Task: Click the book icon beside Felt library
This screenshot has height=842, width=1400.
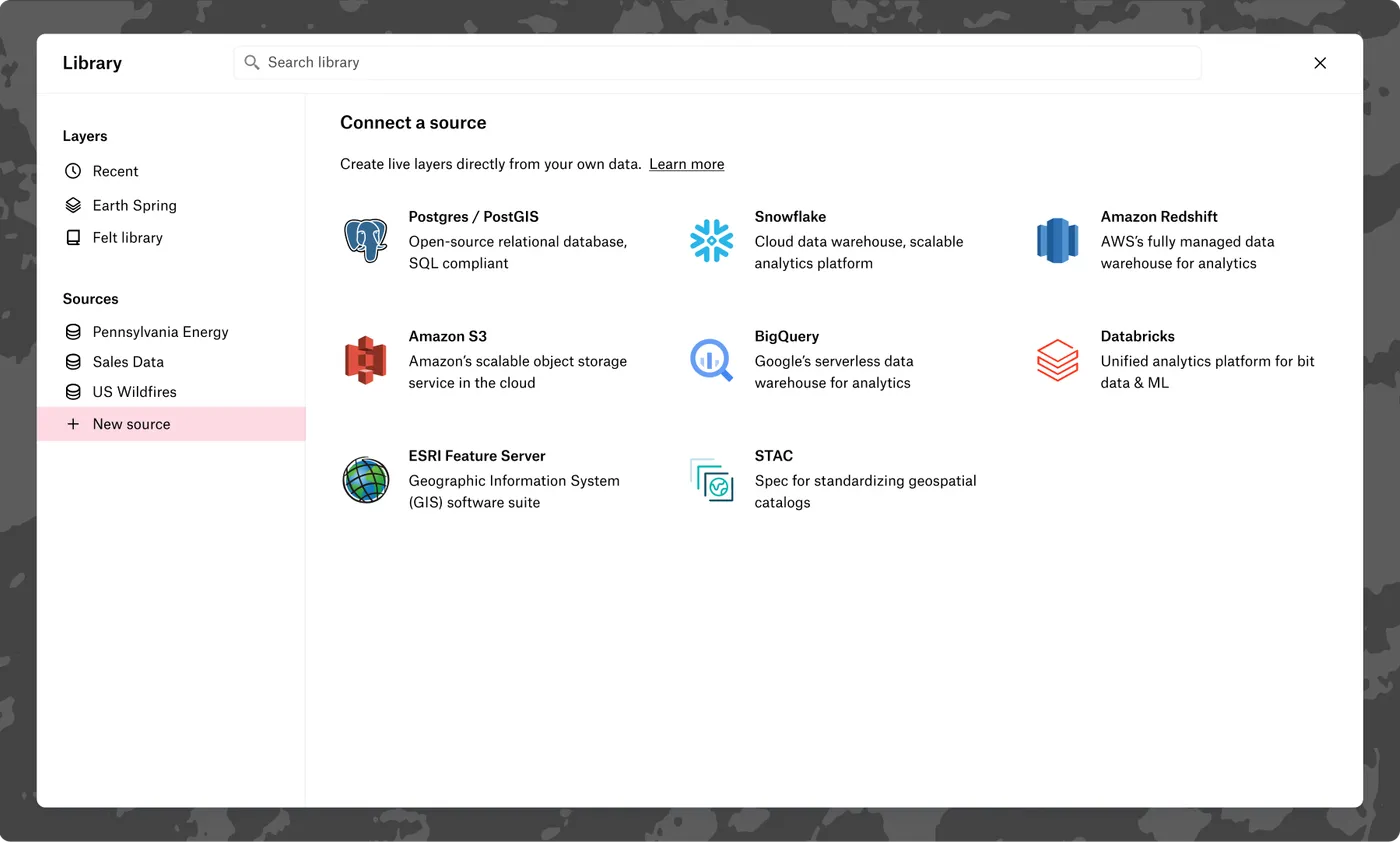Action: (73, 237)
